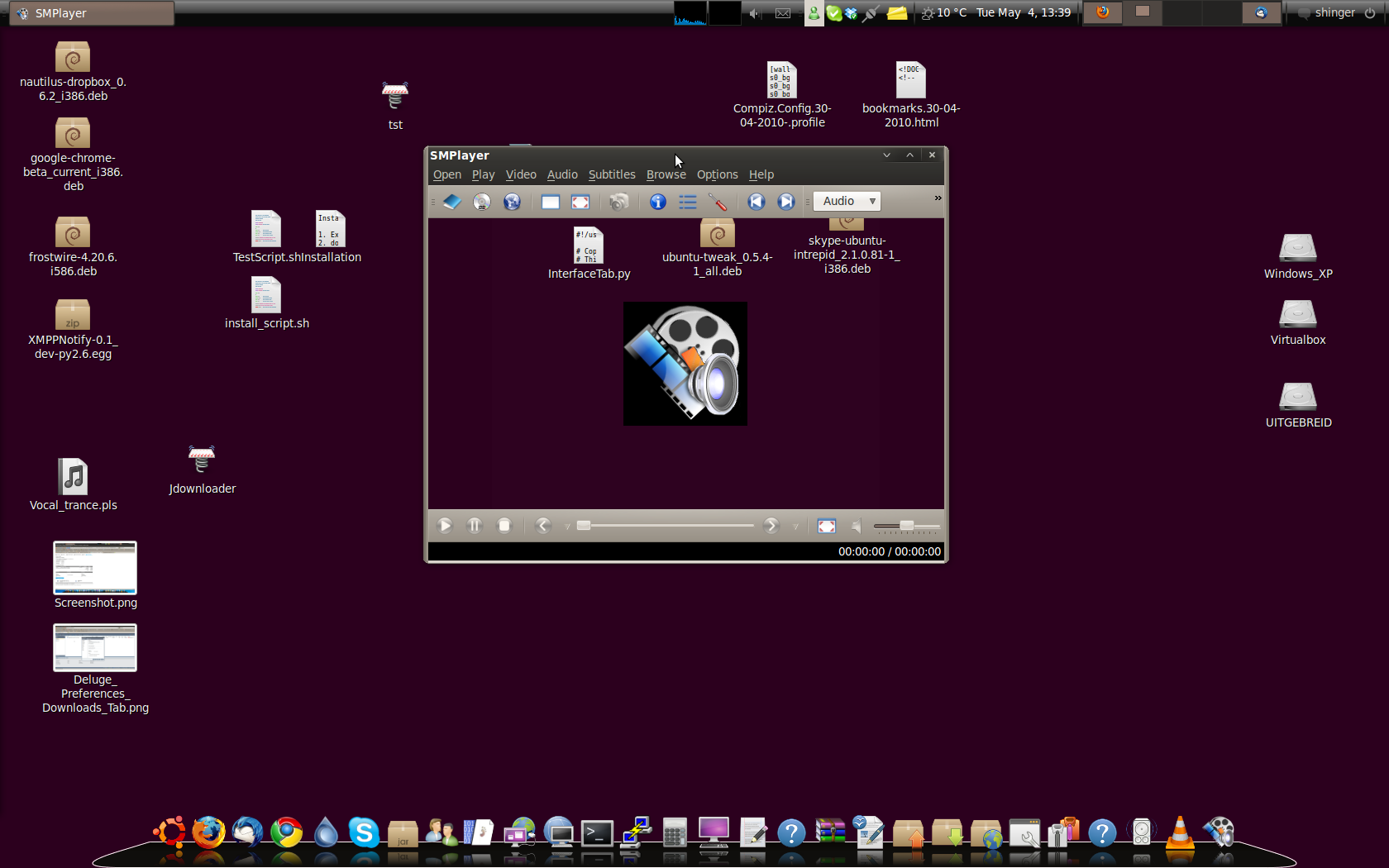Click the Ubuntu logo in dock

(x=169, y=832)
